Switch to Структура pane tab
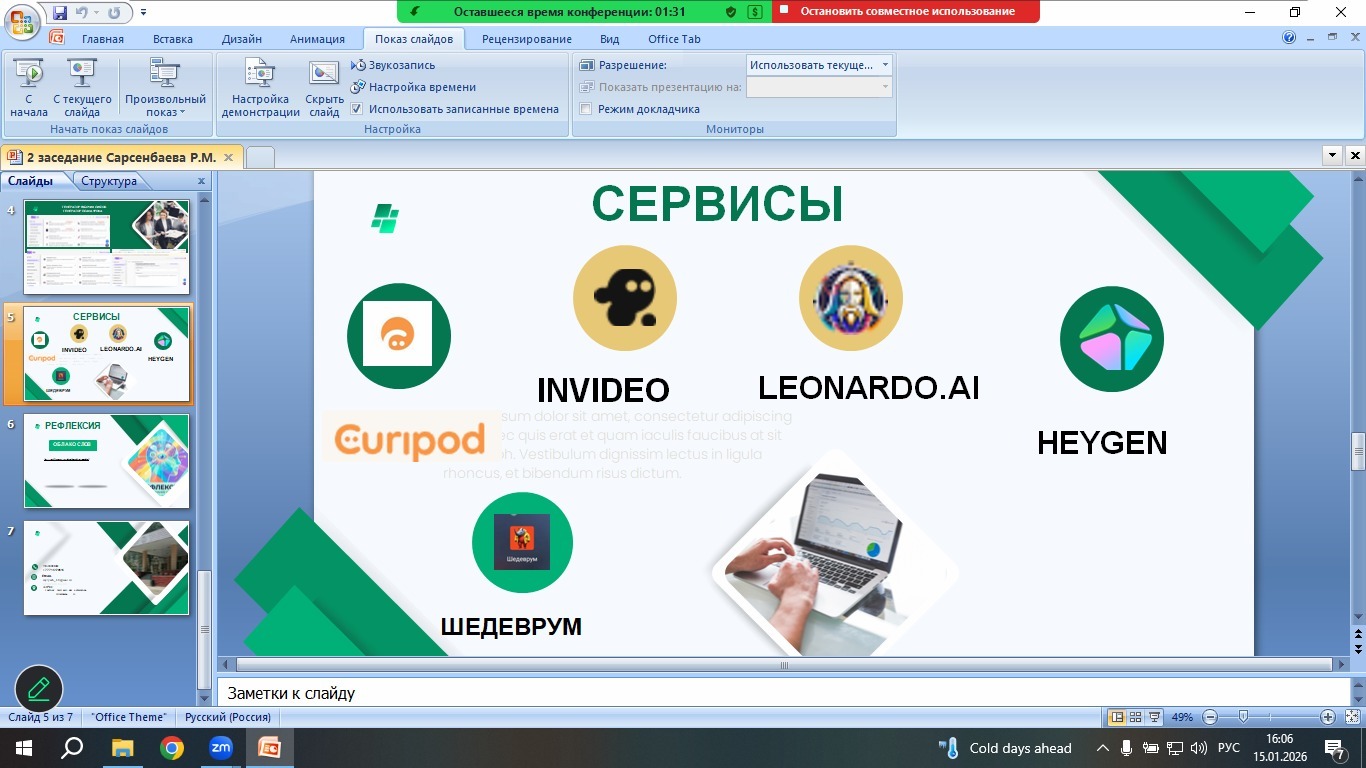 109,181
